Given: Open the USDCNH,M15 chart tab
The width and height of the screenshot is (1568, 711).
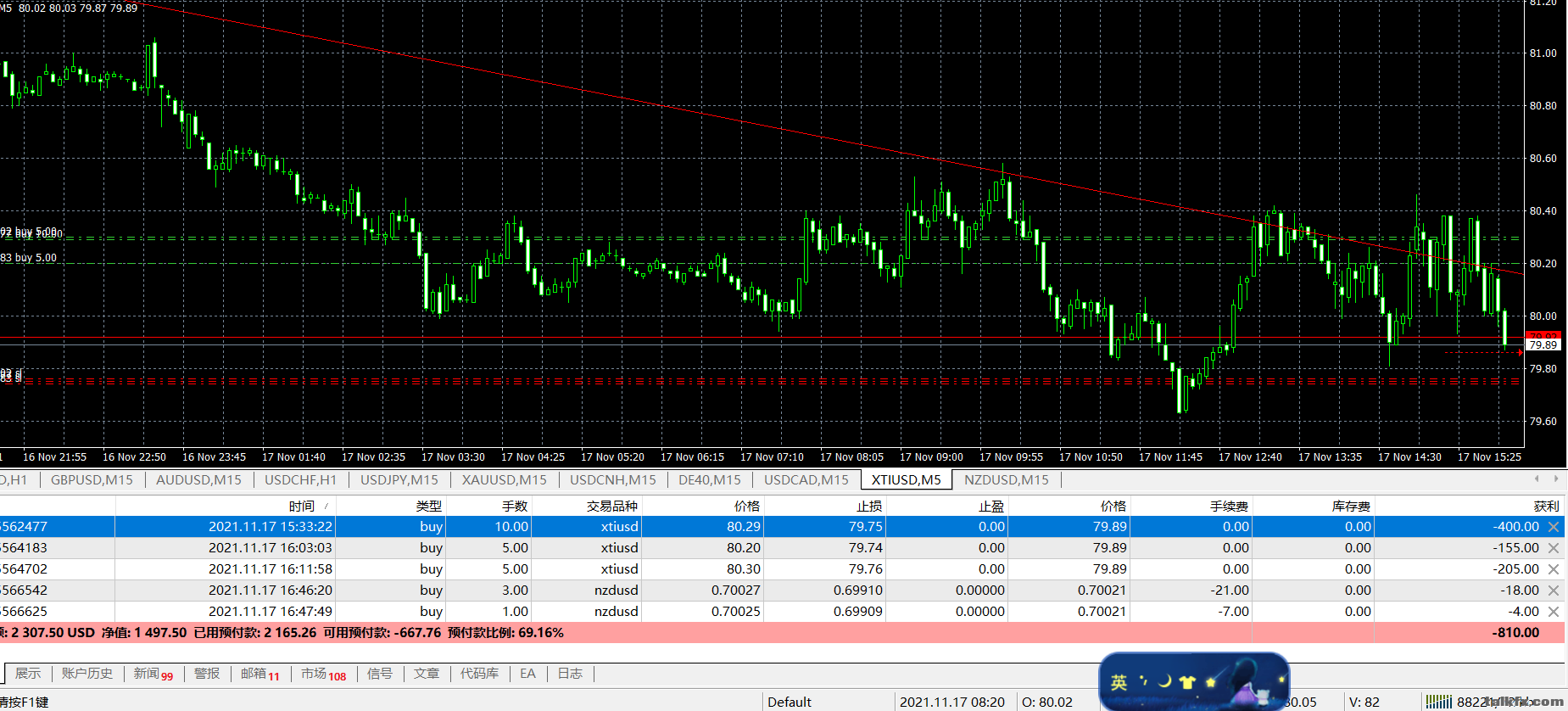Looking at the screenshot, I should tap(612, 480).
